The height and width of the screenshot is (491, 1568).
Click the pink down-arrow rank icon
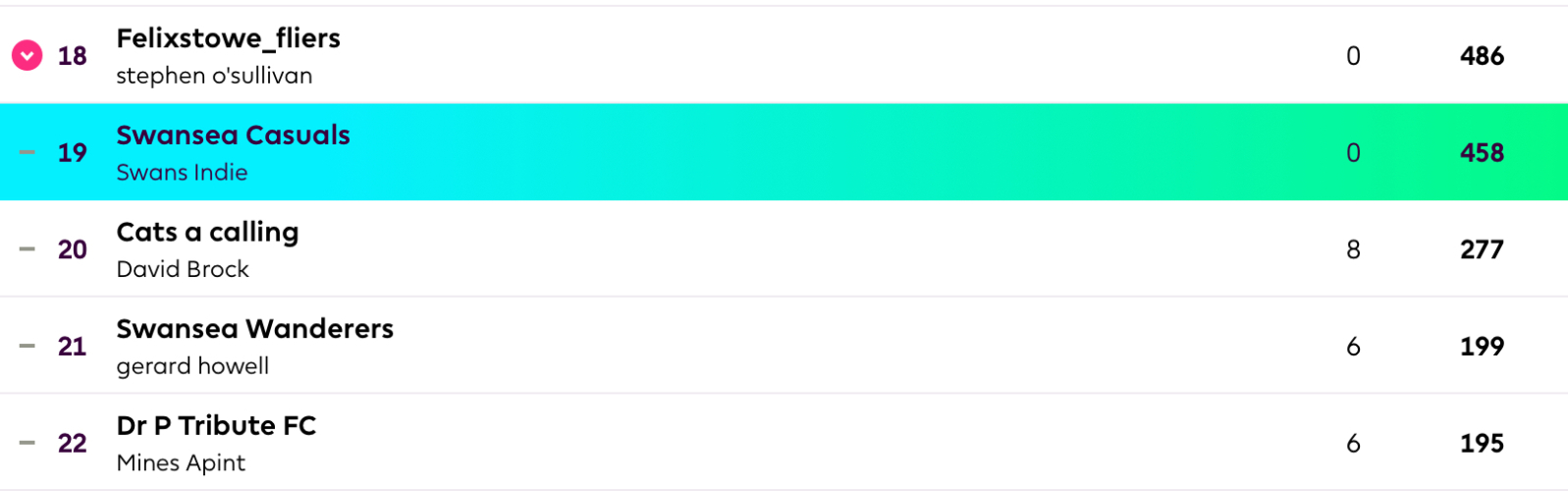click(27, 56)
